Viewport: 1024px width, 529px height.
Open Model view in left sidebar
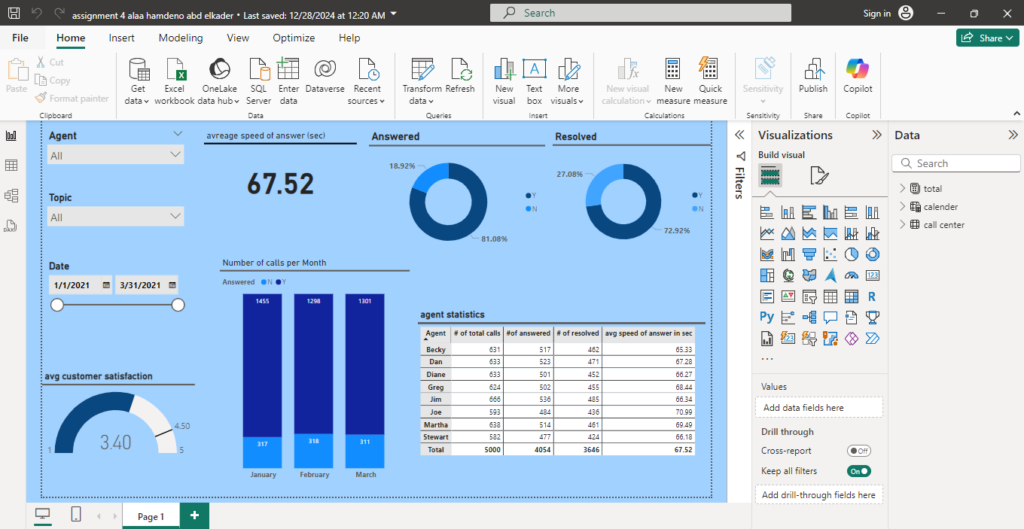(11, 195)
